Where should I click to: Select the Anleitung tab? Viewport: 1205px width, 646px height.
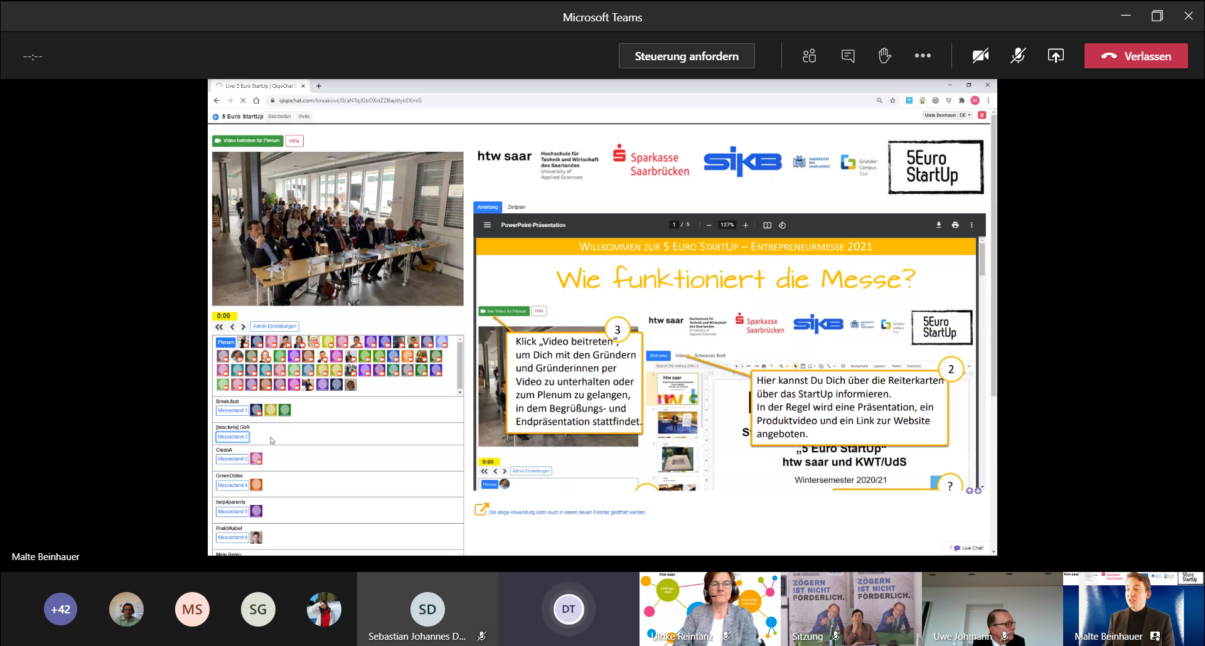[x=488, y=207]
